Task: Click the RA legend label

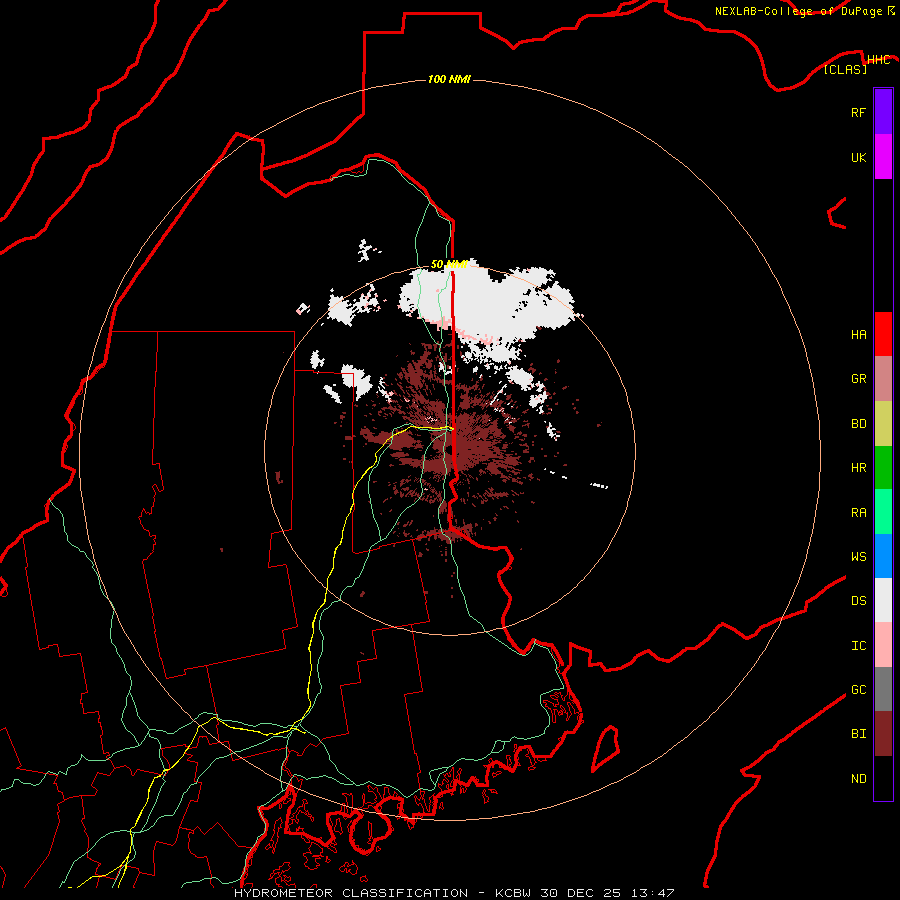Action: [x=858, y=513]
